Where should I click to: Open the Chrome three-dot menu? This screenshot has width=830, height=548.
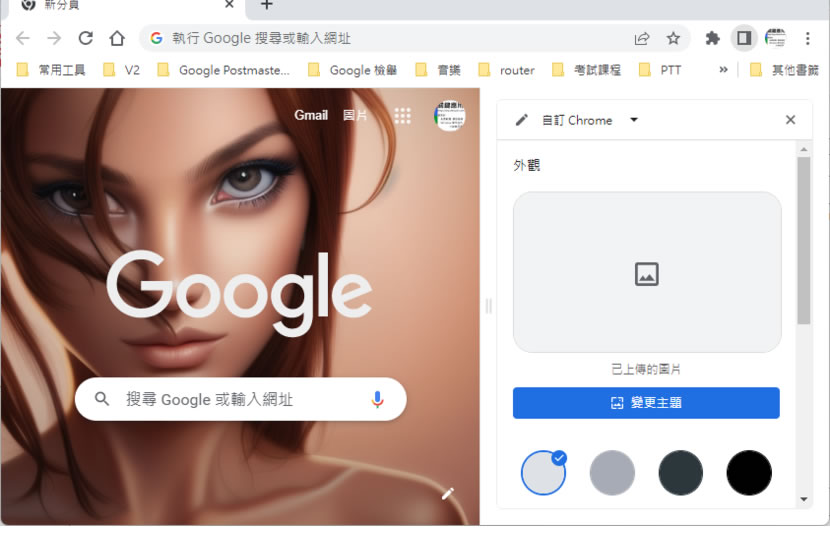[807, 38]
